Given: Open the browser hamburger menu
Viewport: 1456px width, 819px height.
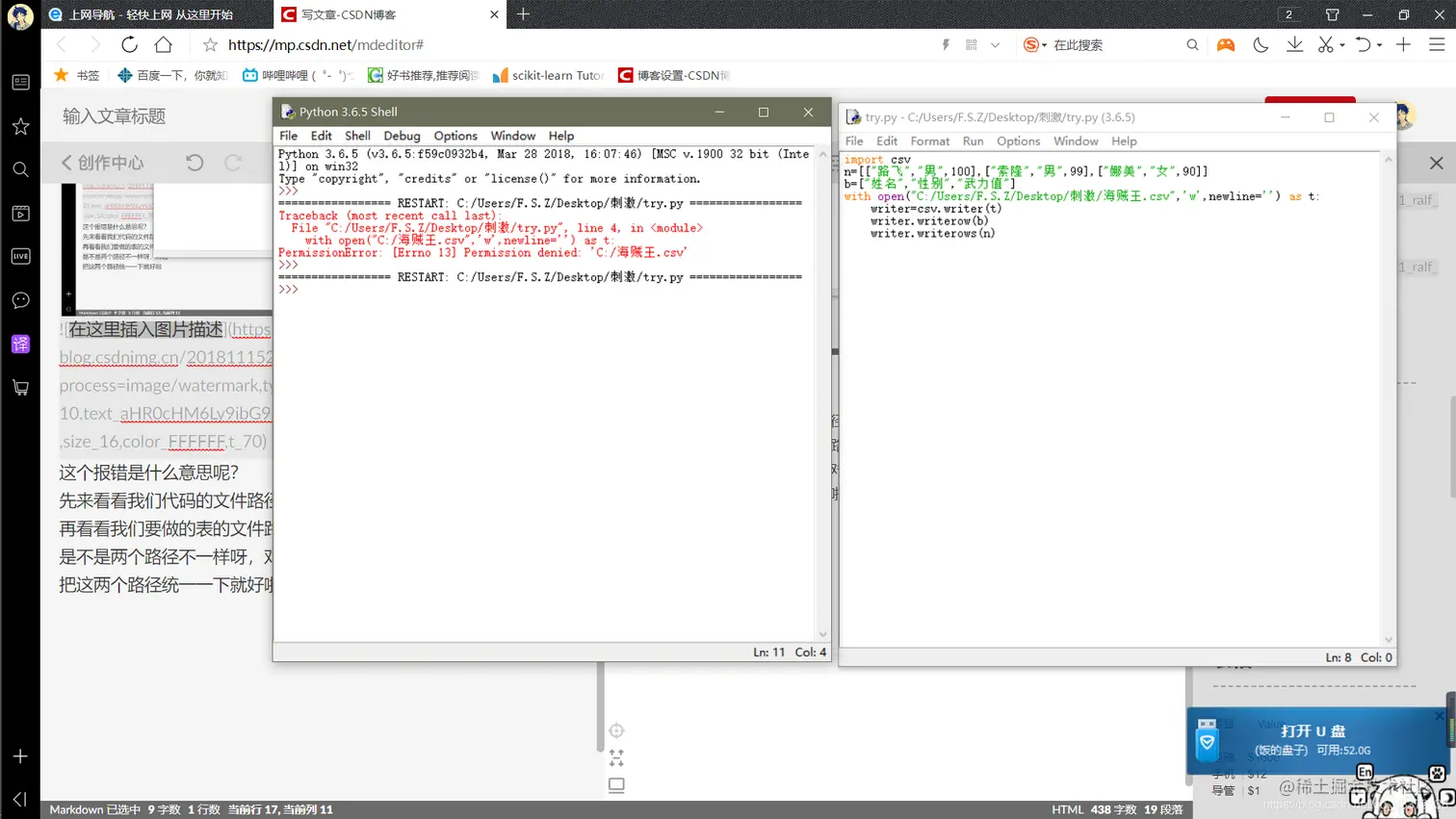Looking at the screenshot, I should [x=1437, y=44].
